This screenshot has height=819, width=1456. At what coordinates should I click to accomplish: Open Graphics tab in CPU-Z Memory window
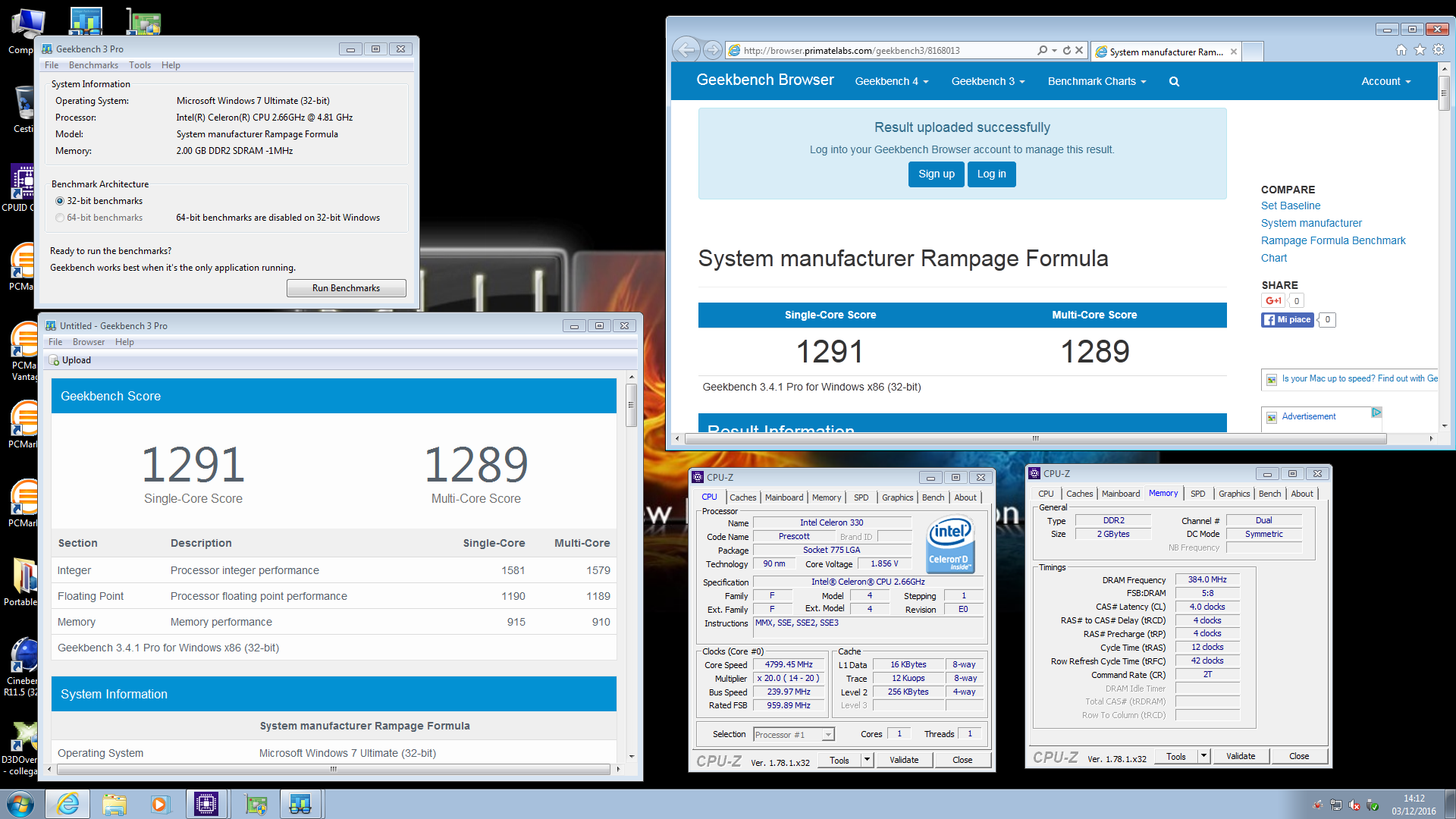point(1234,494)
